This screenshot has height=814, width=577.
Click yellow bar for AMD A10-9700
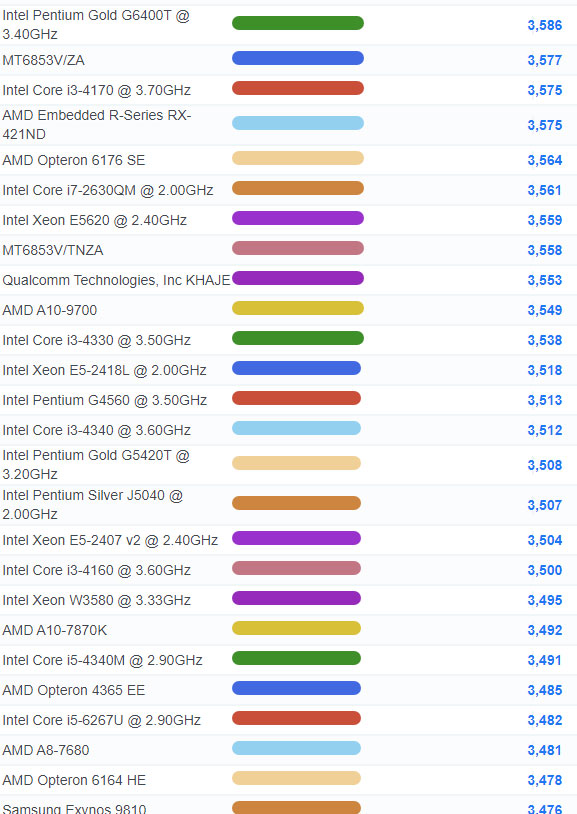[x=298, y=308]
